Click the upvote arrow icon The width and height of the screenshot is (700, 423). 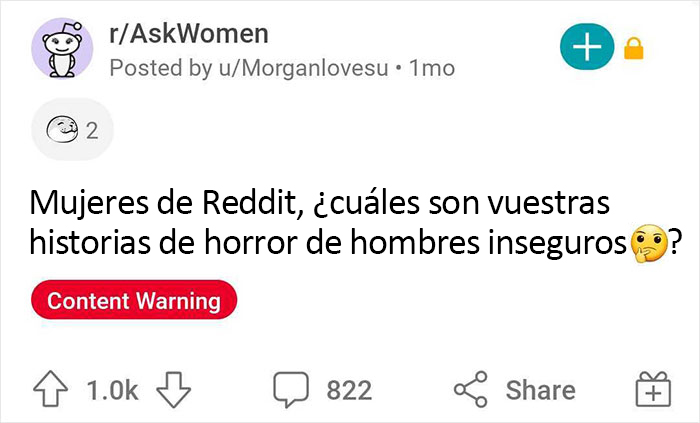(x=50, y=389)
